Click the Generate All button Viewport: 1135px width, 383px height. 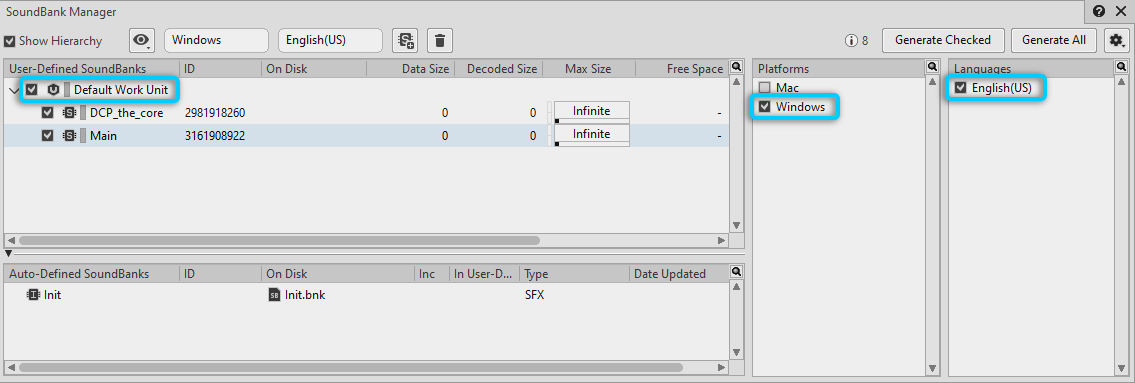click(x=1054, y=41)
